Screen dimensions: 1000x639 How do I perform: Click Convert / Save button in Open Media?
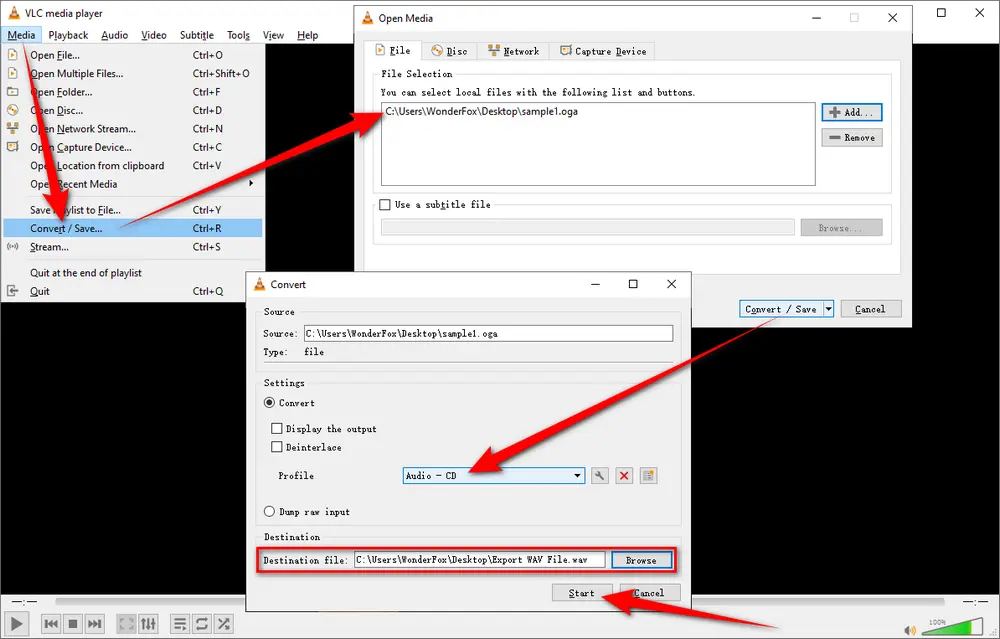781,309
